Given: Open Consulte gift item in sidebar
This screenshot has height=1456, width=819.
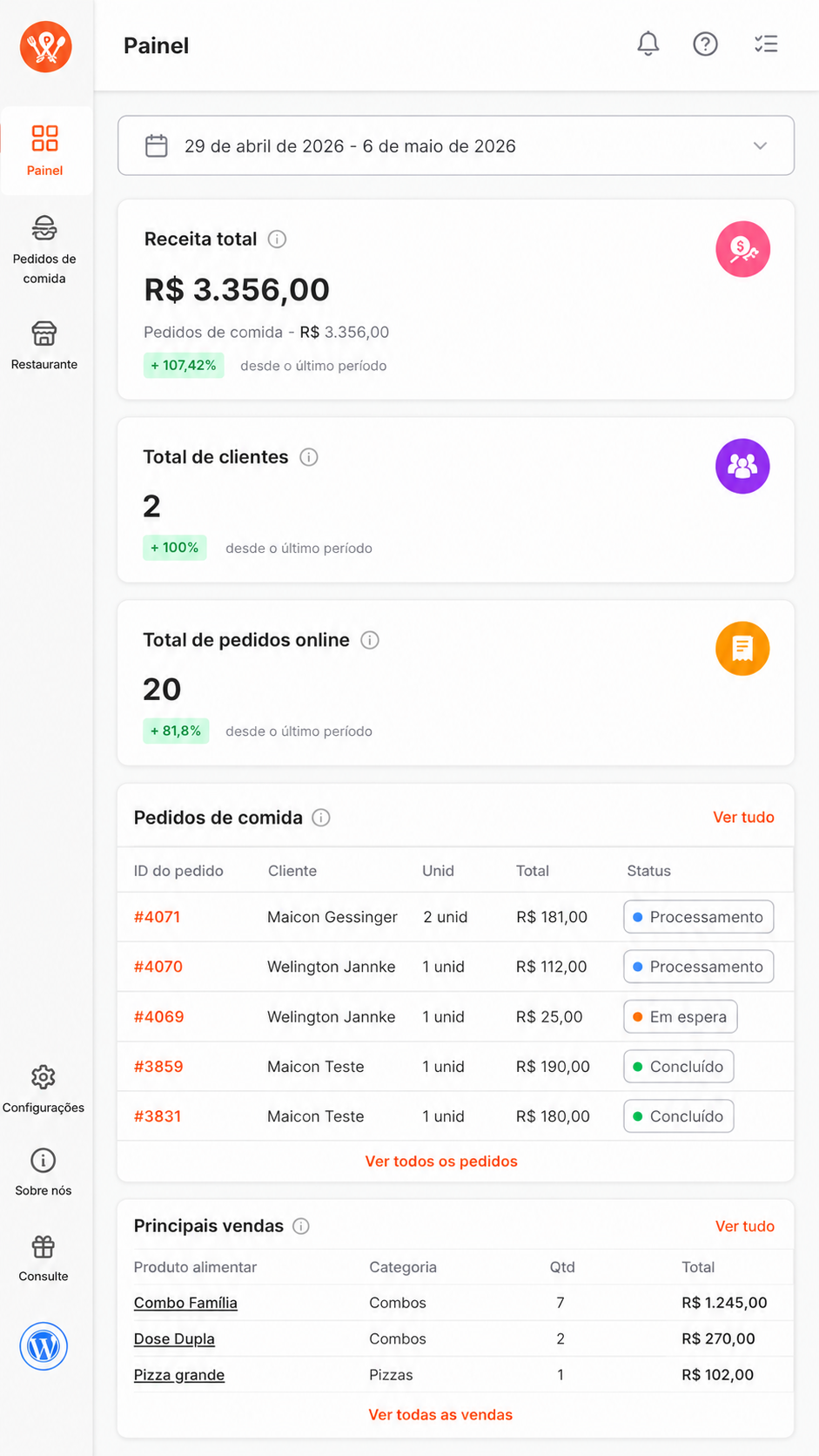Looking at the screenshot, I should [x=44, y=1258].
